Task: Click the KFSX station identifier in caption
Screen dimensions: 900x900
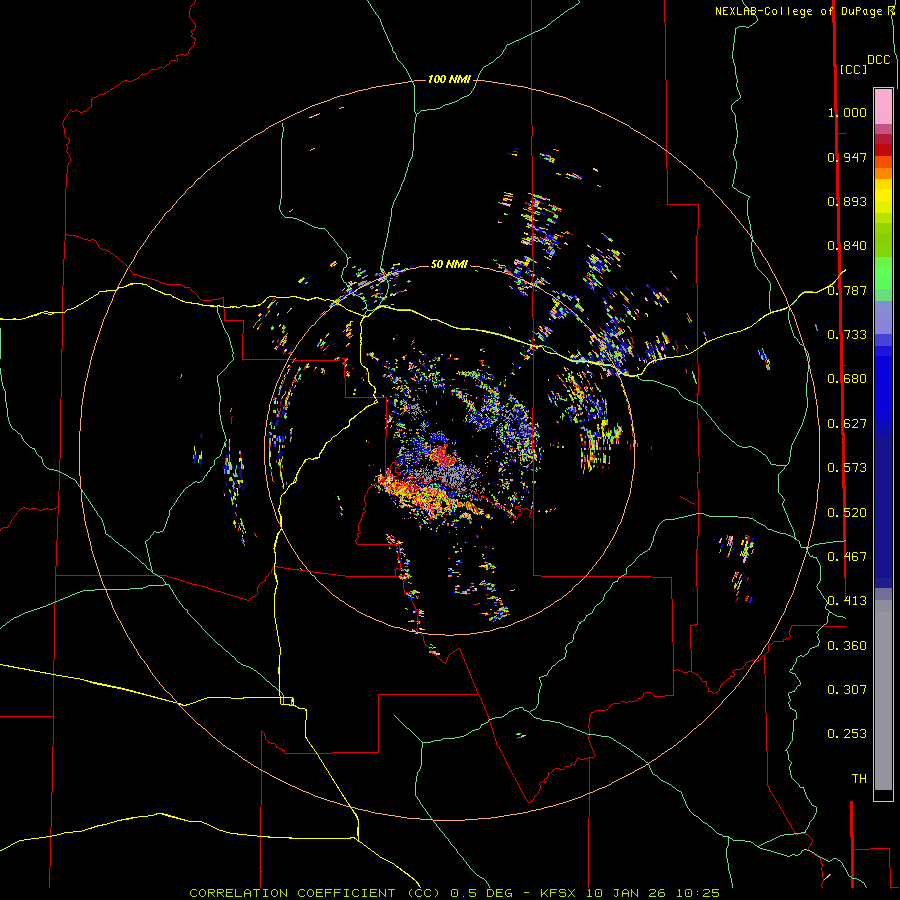Action: tap(559, 893)
